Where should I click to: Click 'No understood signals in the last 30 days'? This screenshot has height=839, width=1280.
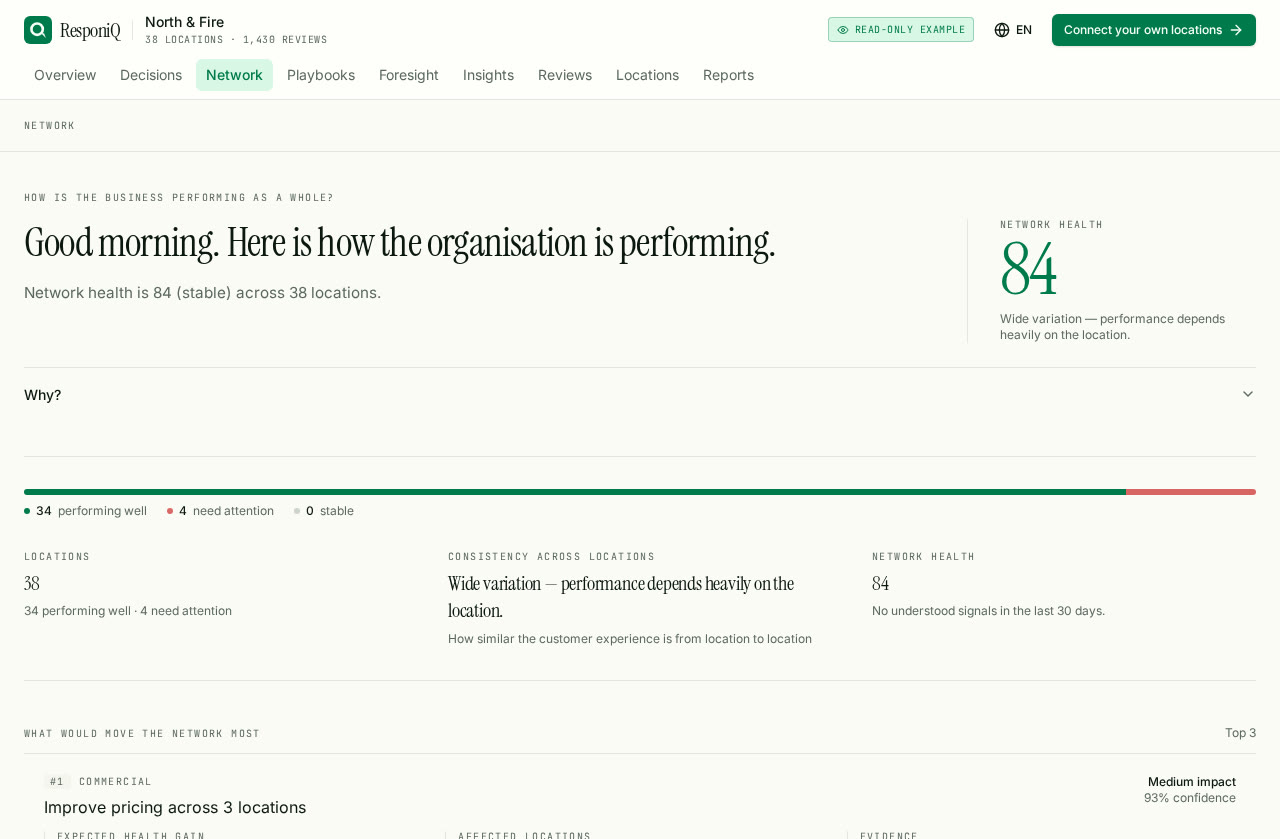[988, 611]
